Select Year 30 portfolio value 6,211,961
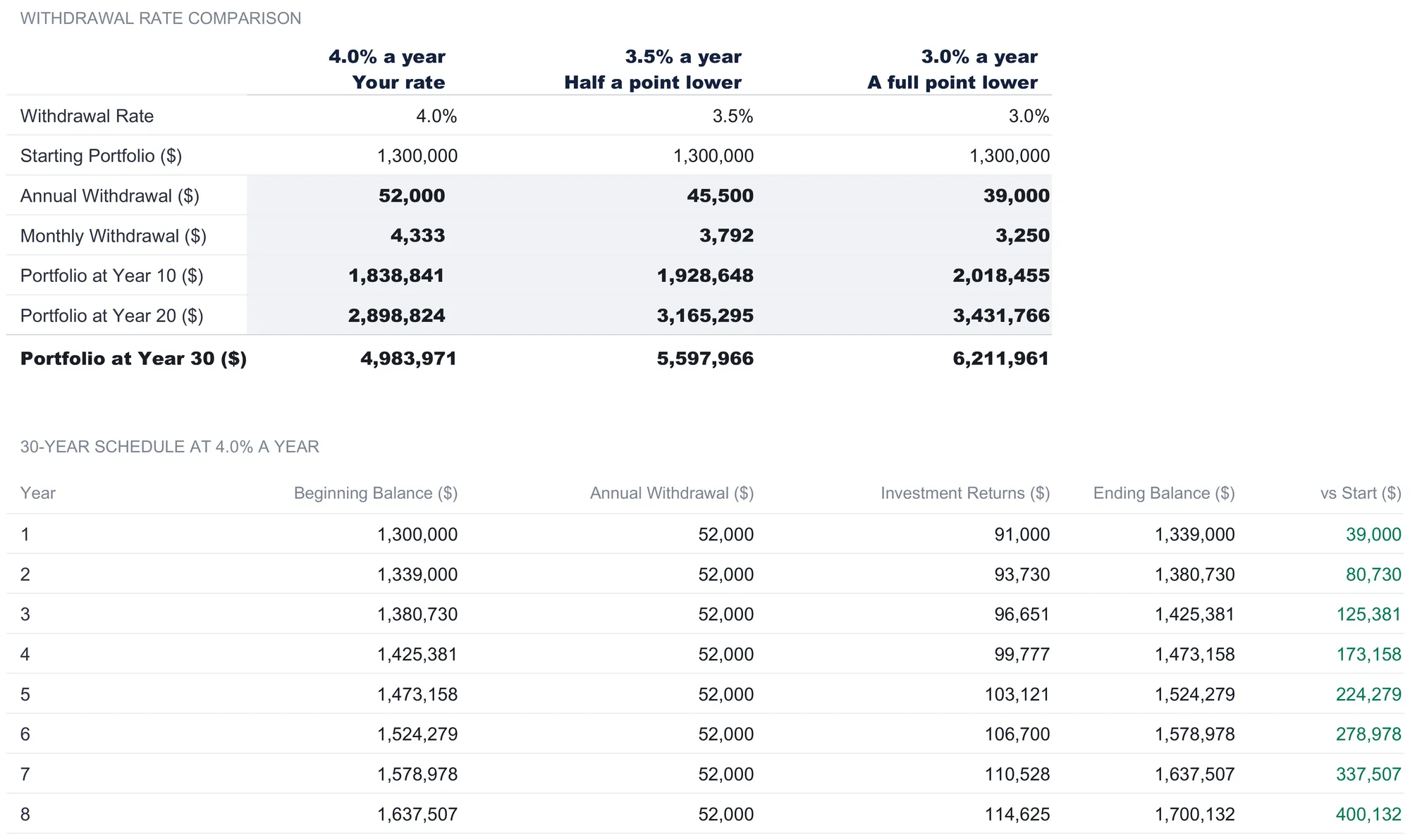This screenshot has height=840, width=1410. point(1001,359)
